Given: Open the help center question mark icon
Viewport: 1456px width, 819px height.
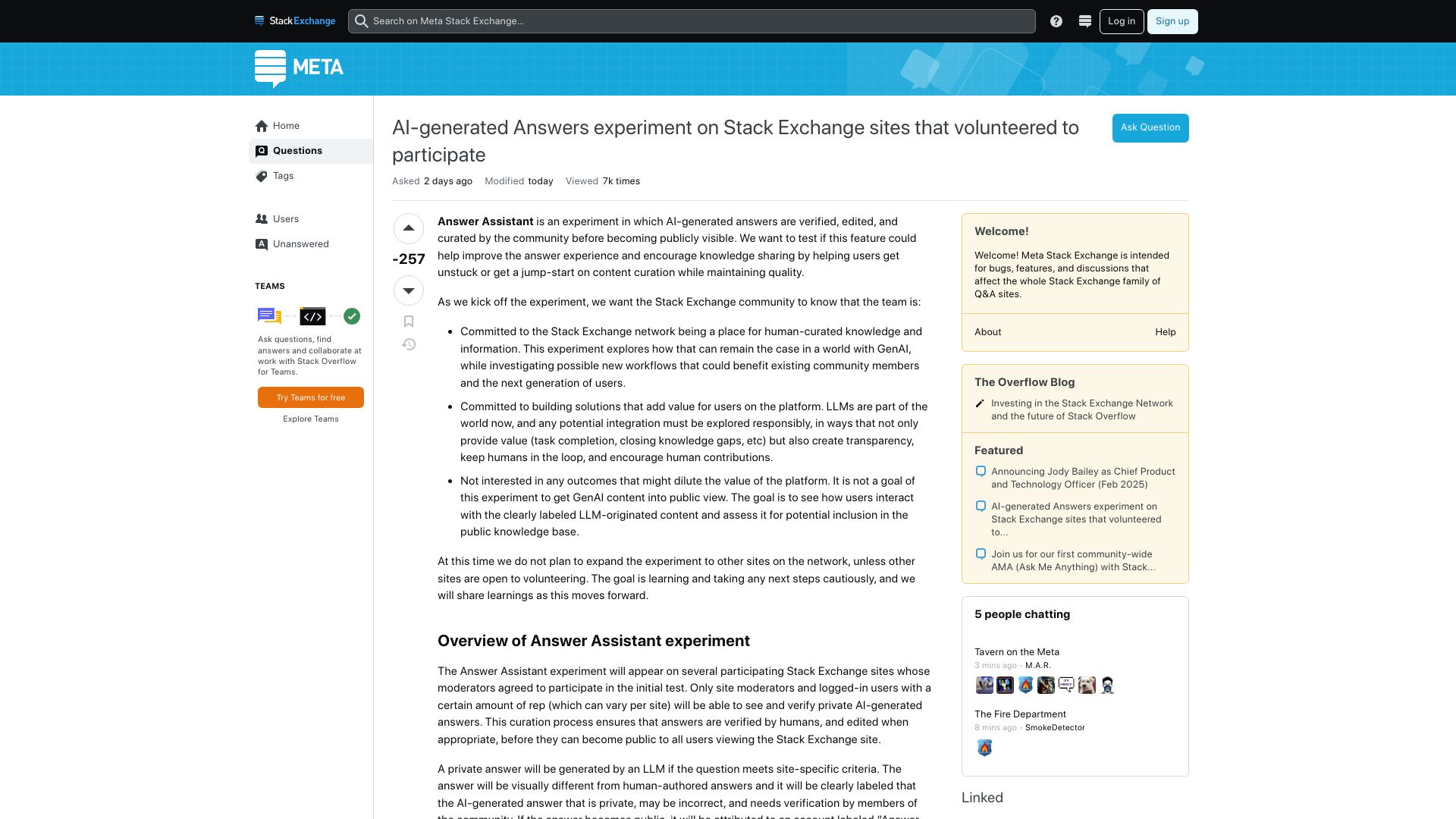Looking at the screenshot, I should click(1056, 21).
